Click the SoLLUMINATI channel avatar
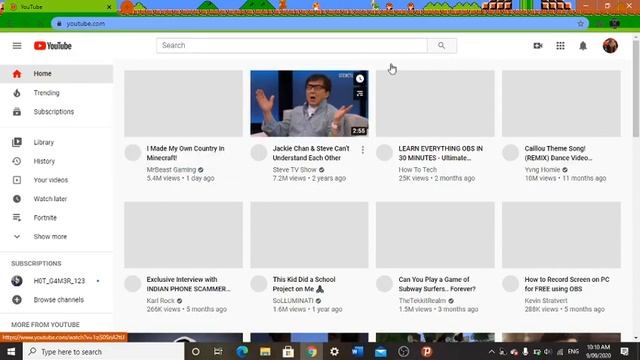 259,284
